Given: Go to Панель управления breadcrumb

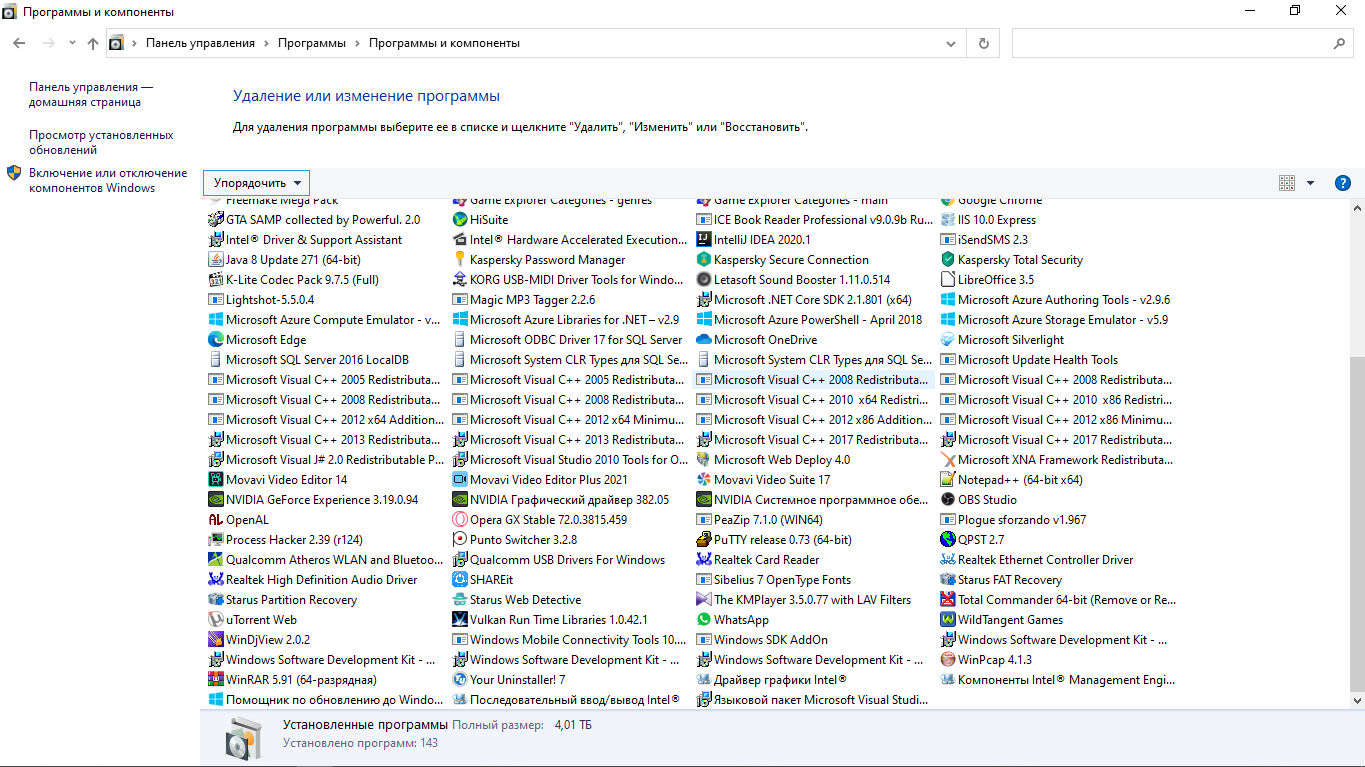Looking at the screenshot, I should 200,44.
